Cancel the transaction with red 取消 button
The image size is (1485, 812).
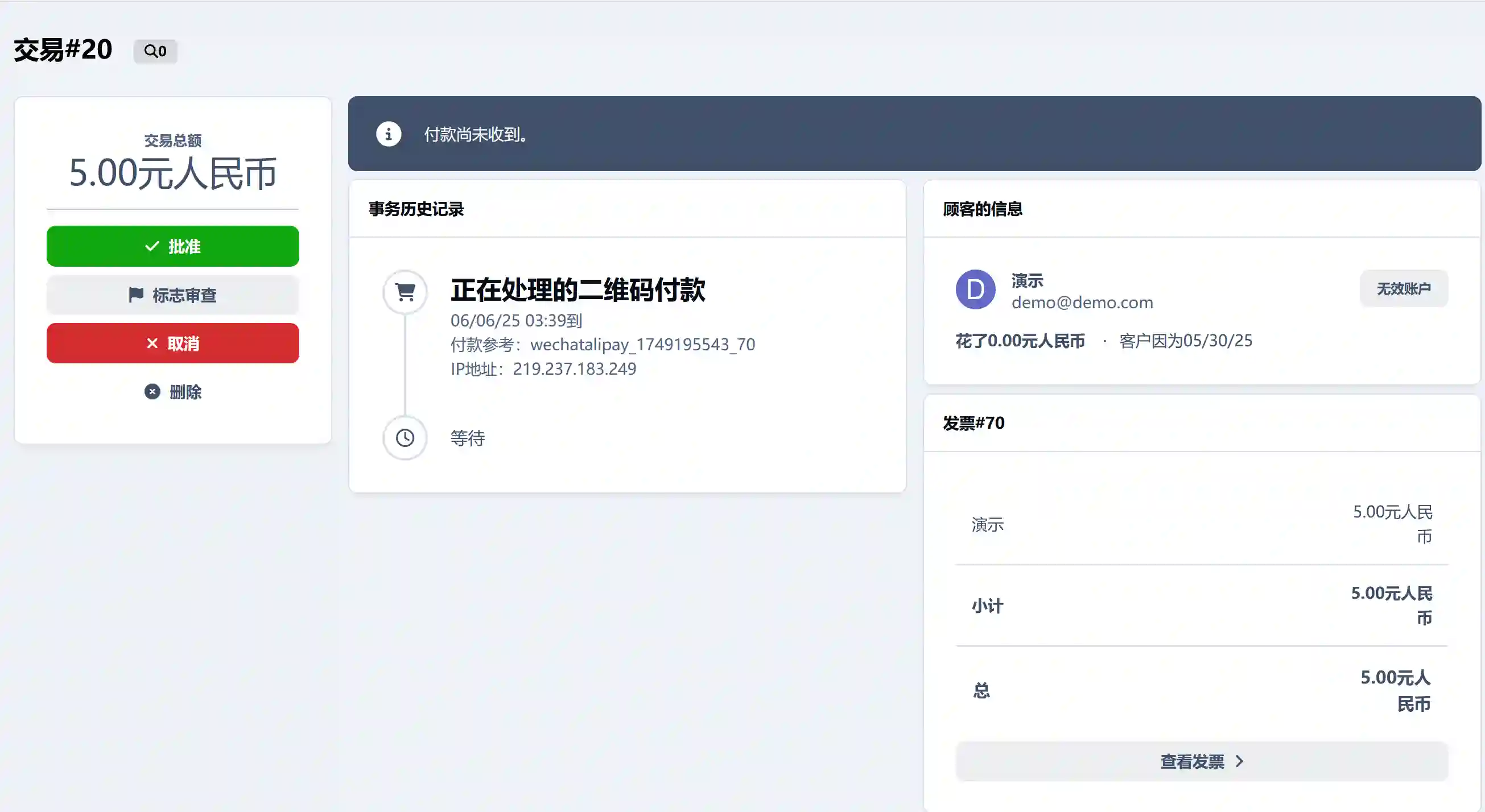tap(172, 343)
